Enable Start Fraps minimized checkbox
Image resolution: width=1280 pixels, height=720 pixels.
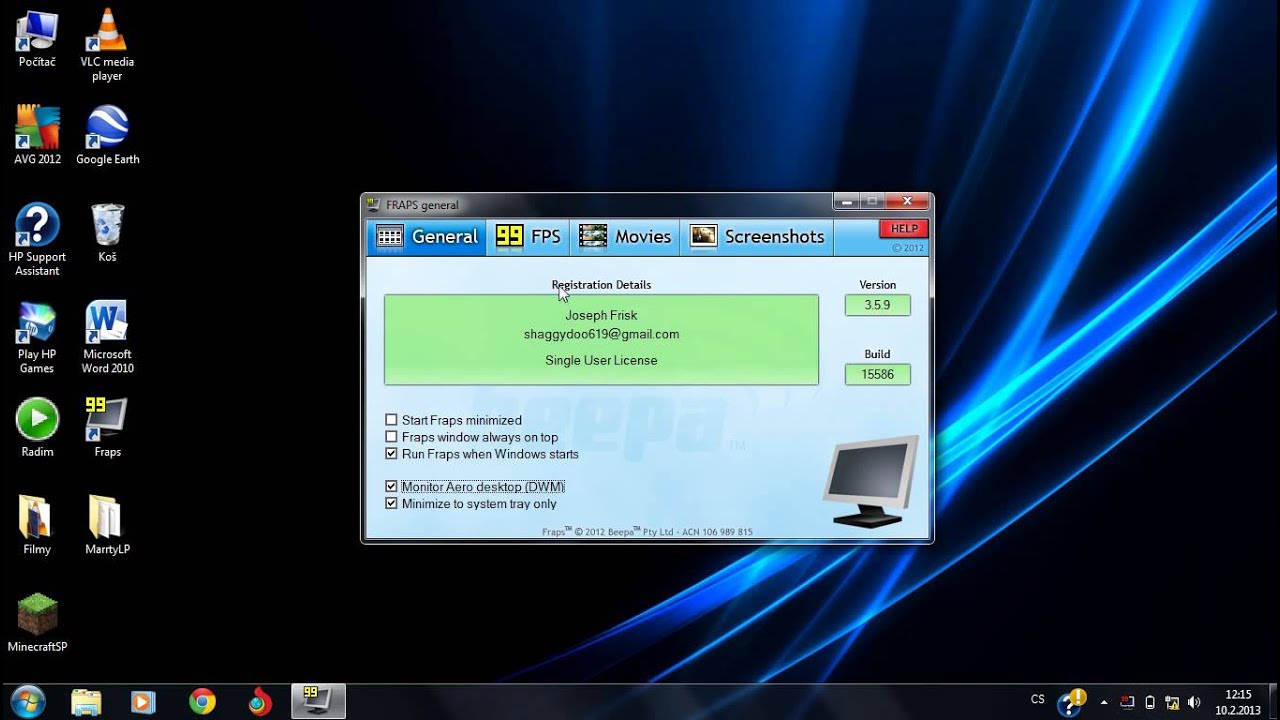pyautogui.click(x=391, y=420)
